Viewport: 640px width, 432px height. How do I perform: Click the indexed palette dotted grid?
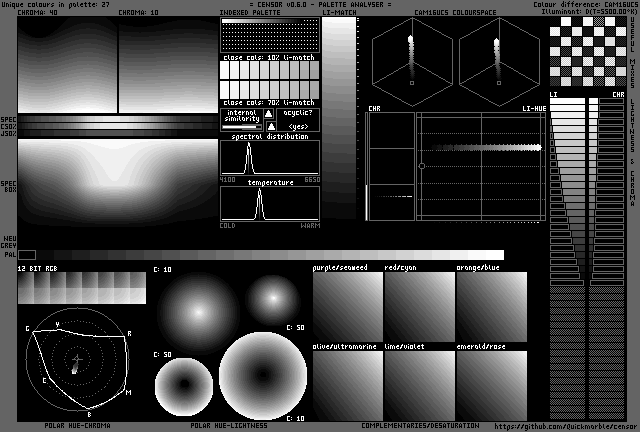point(270,34)
